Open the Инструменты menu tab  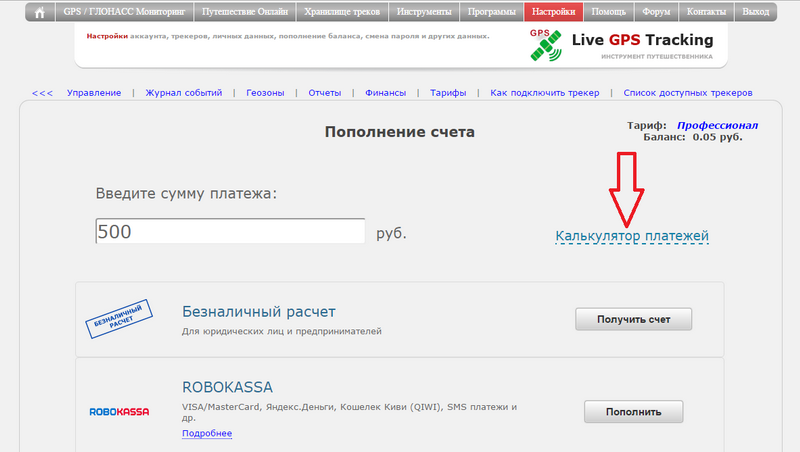(427, 13)
